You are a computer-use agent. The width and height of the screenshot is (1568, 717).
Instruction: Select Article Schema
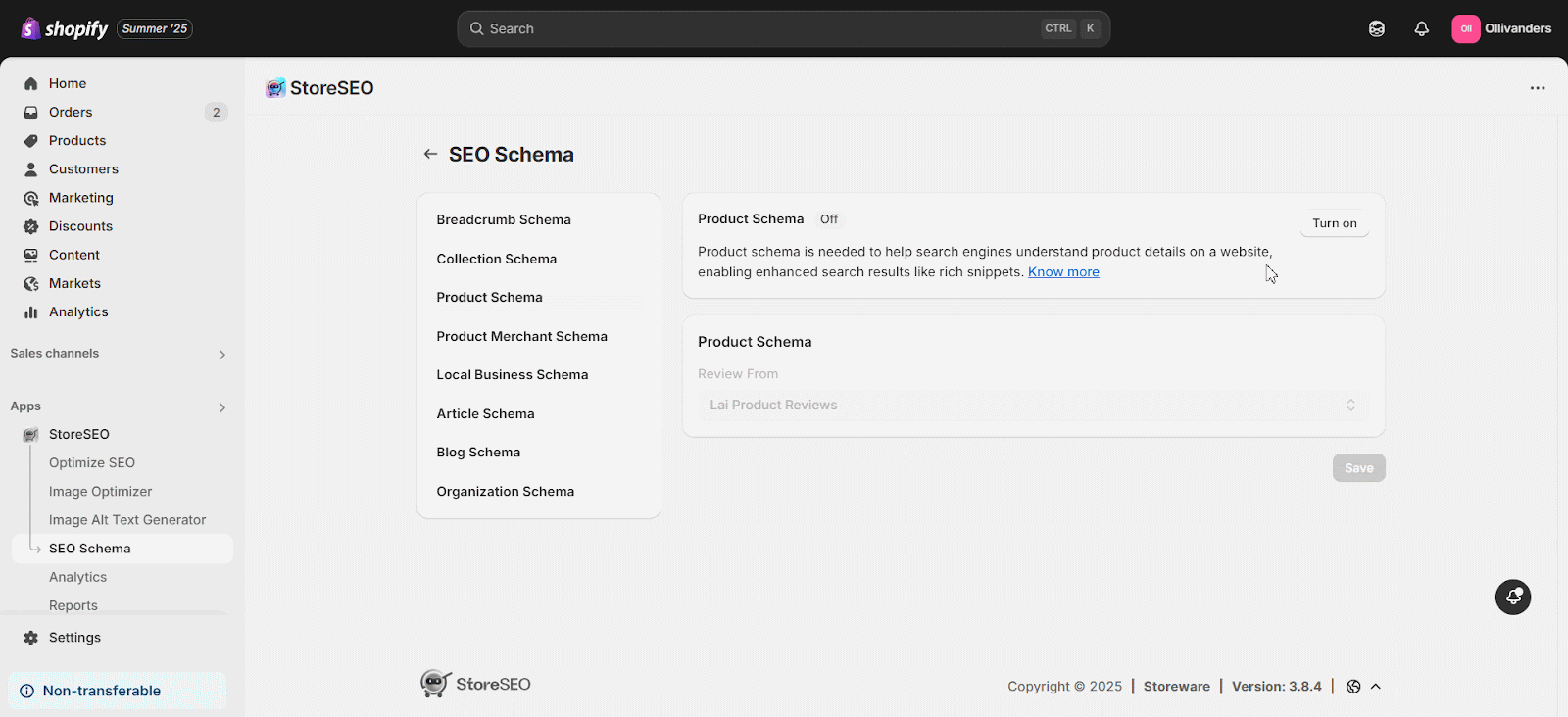(x=486, y=414)
